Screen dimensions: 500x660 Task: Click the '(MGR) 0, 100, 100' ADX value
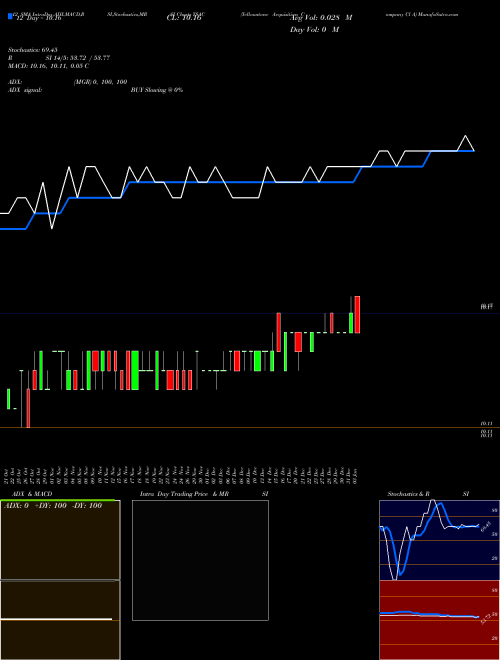[x=100, y=82]
